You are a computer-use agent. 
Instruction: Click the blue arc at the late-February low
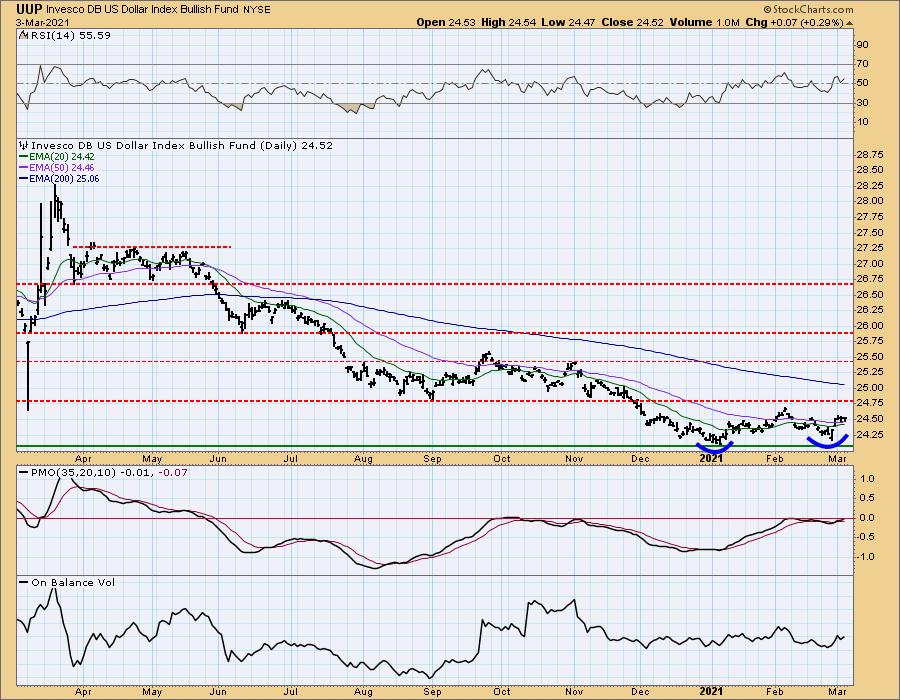tap(827, 442)
